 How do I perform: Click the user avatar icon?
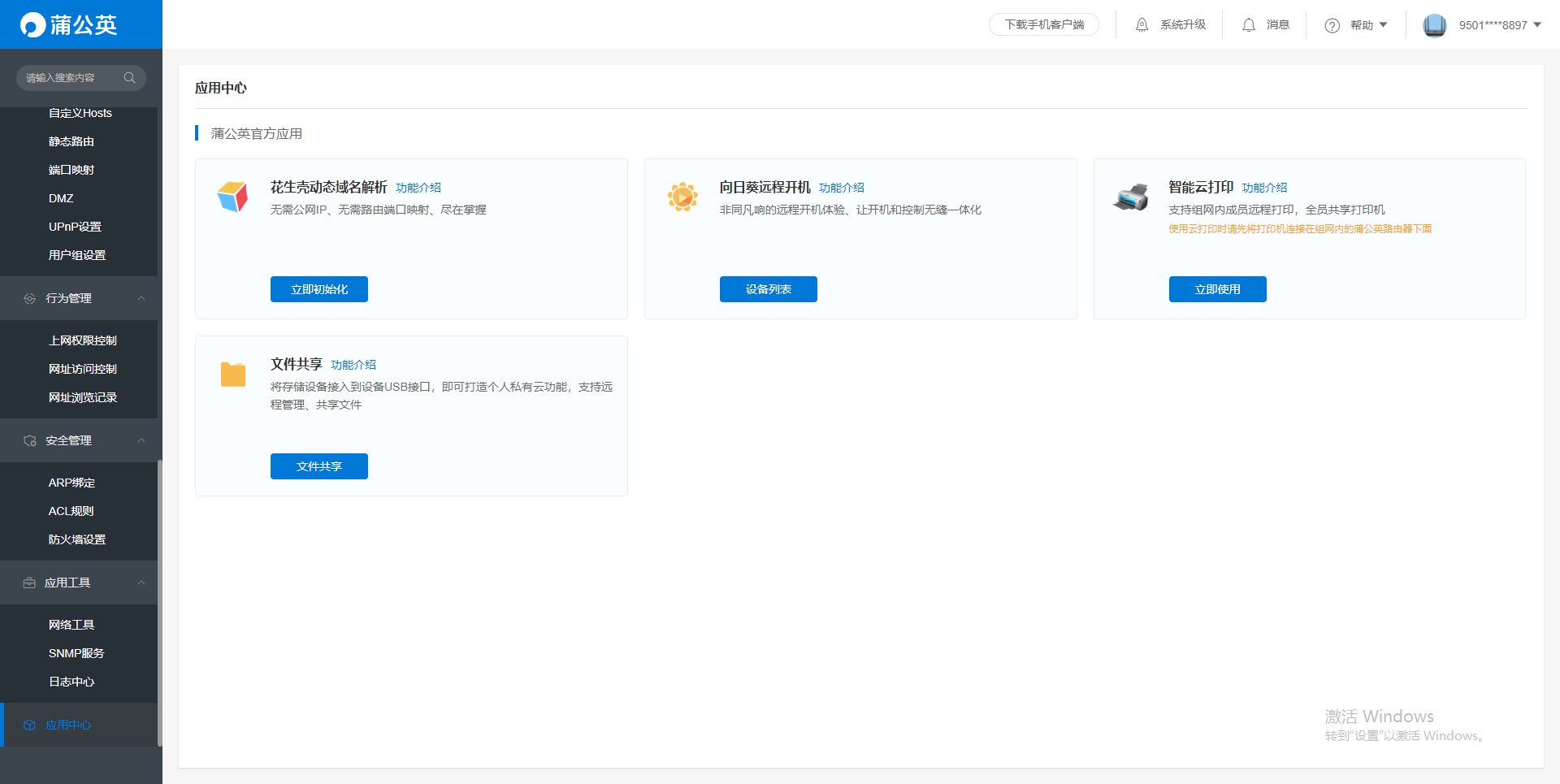coord(1434,25)
